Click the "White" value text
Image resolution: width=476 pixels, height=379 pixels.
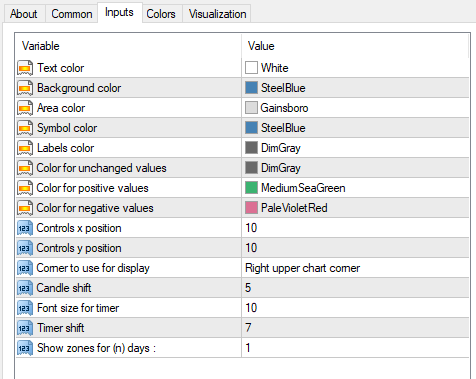[275, 68]
